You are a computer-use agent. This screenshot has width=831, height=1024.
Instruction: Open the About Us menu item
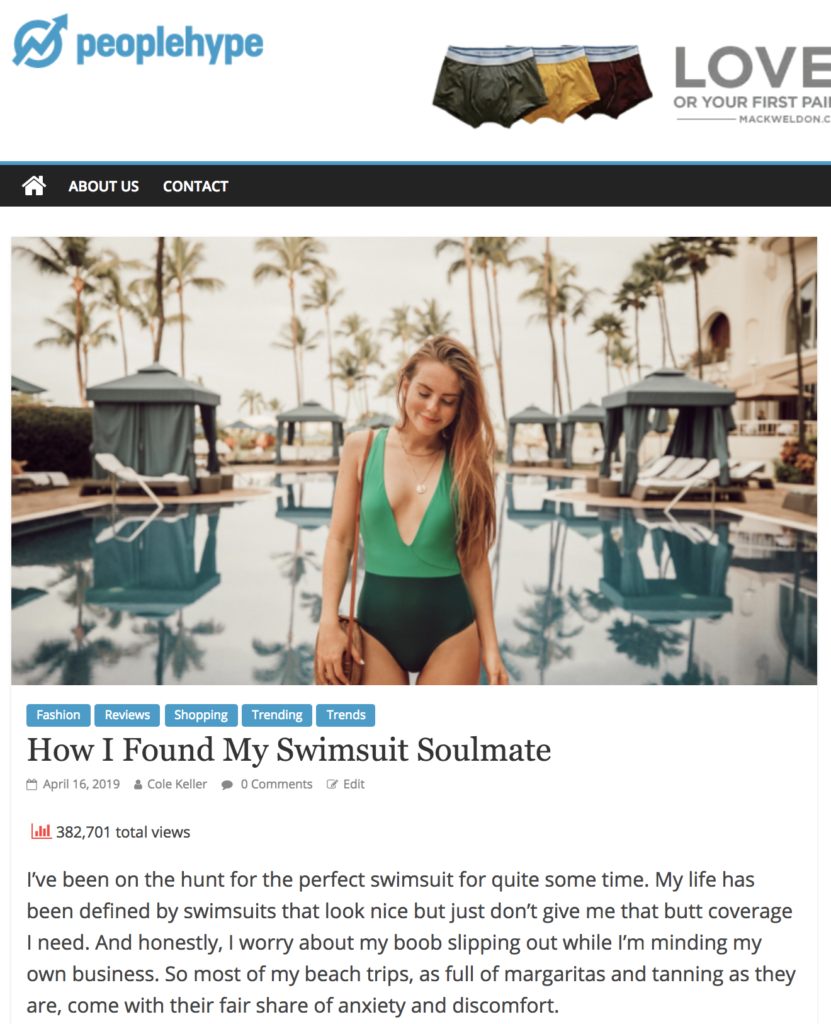(104, 186)
